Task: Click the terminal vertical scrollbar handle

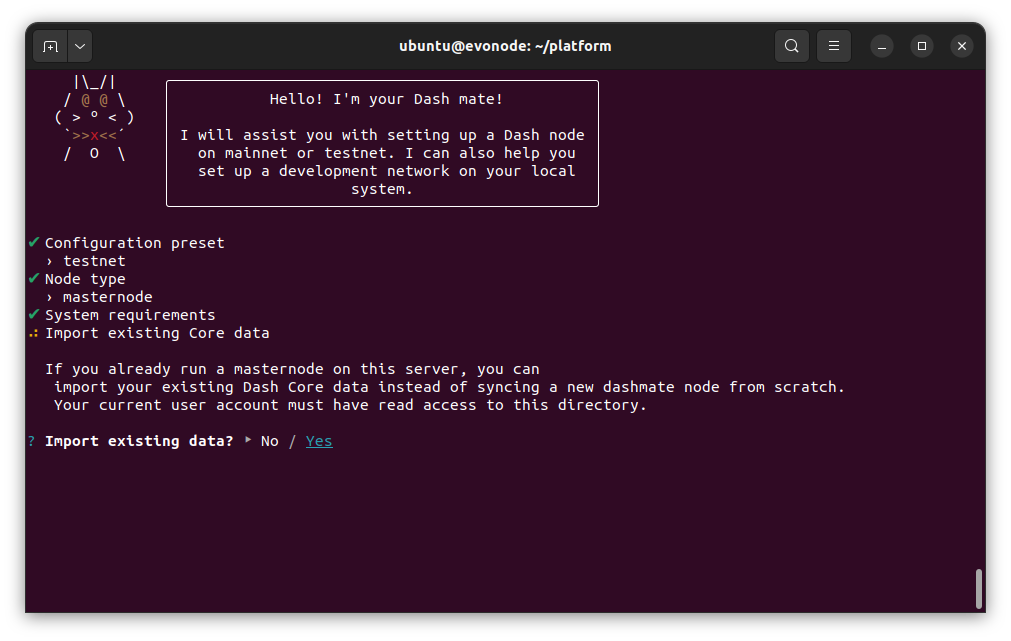Action: [978, 588]
